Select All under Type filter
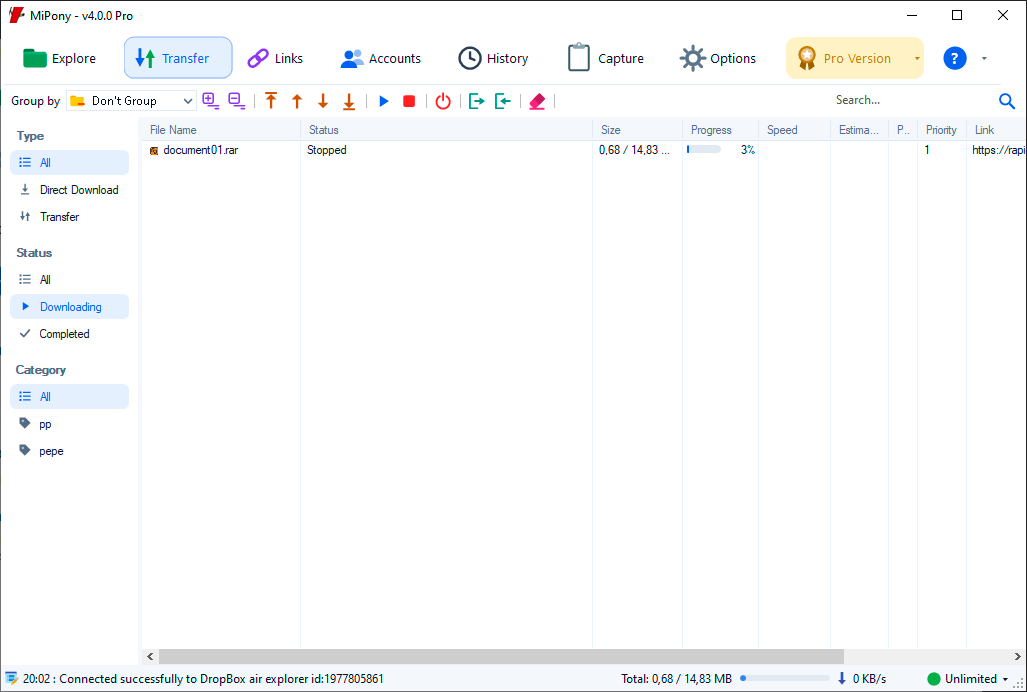The width and height of the screenshot is (1027, 692). [69, 162]
